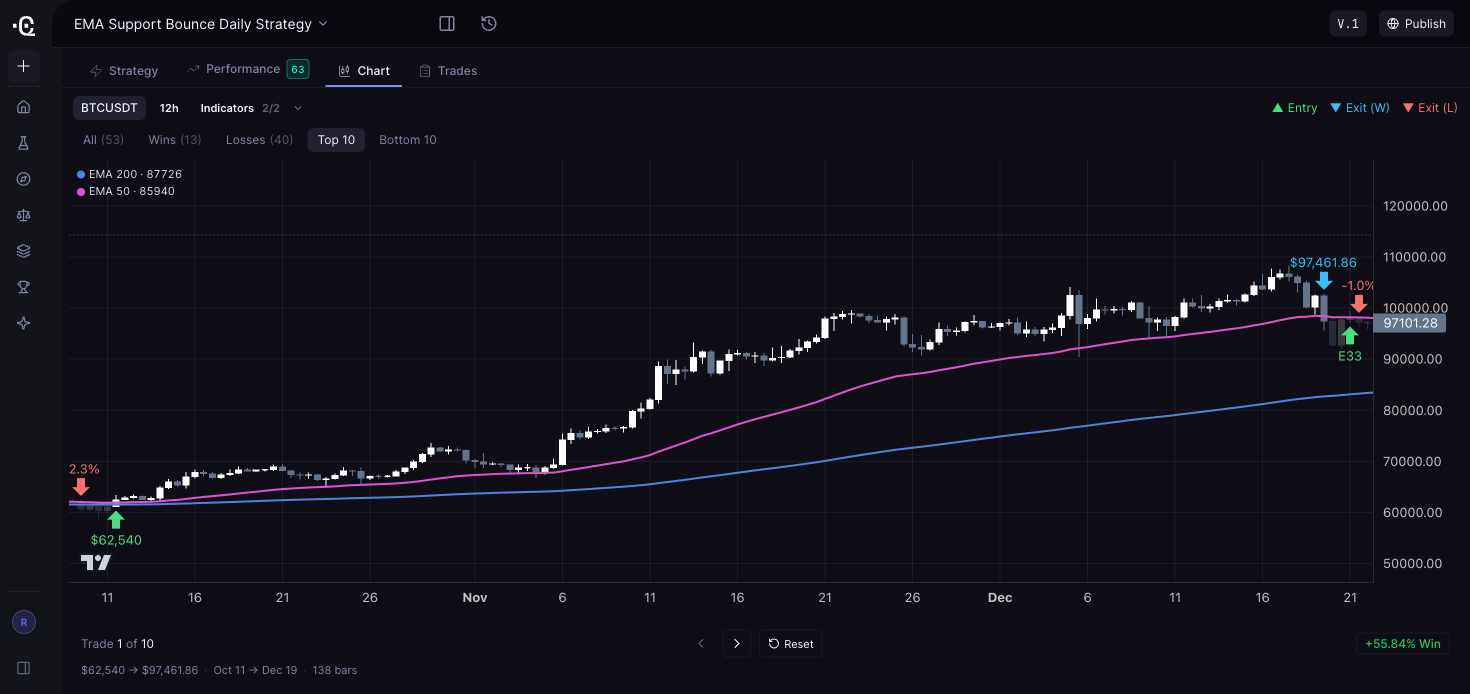The height and width of the screenshot is (694, 1470).
Task: Go to the previous trade arrow
Action: coord(701,644)
